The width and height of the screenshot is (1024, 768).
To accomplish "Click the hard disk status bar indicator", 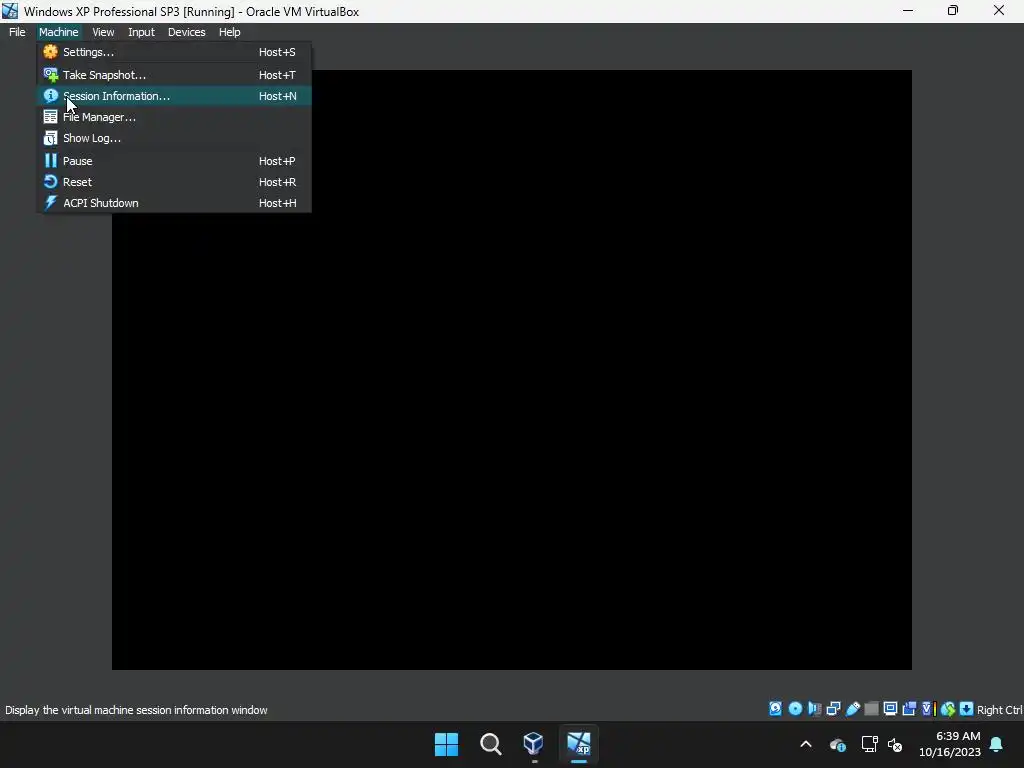I will [x=775, y=709].
